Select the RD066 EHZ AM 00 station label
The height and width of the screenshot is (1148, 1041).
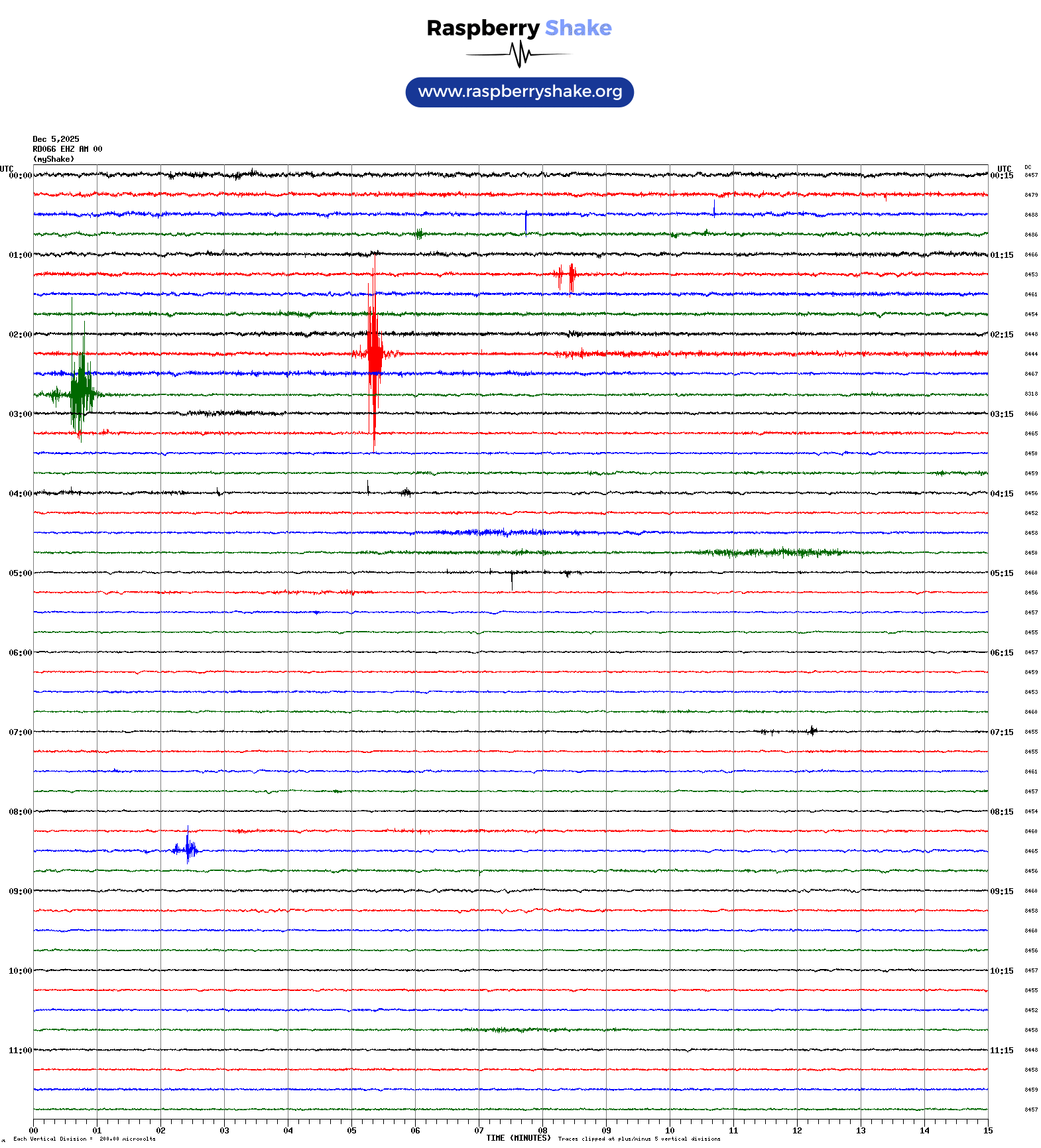[67, 149]
